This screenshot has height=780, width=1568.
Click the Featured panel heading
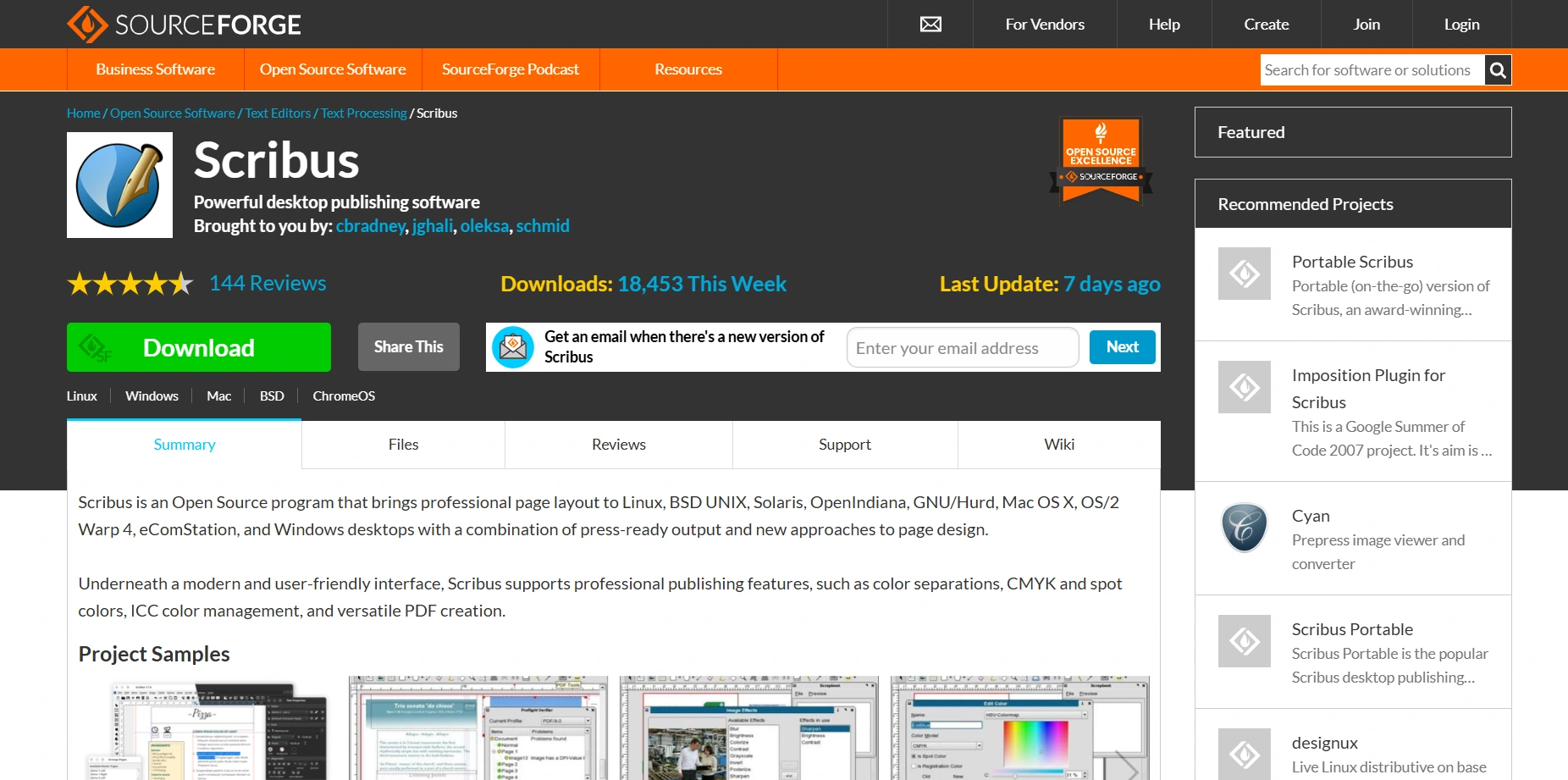click(x=1353, y=132)
